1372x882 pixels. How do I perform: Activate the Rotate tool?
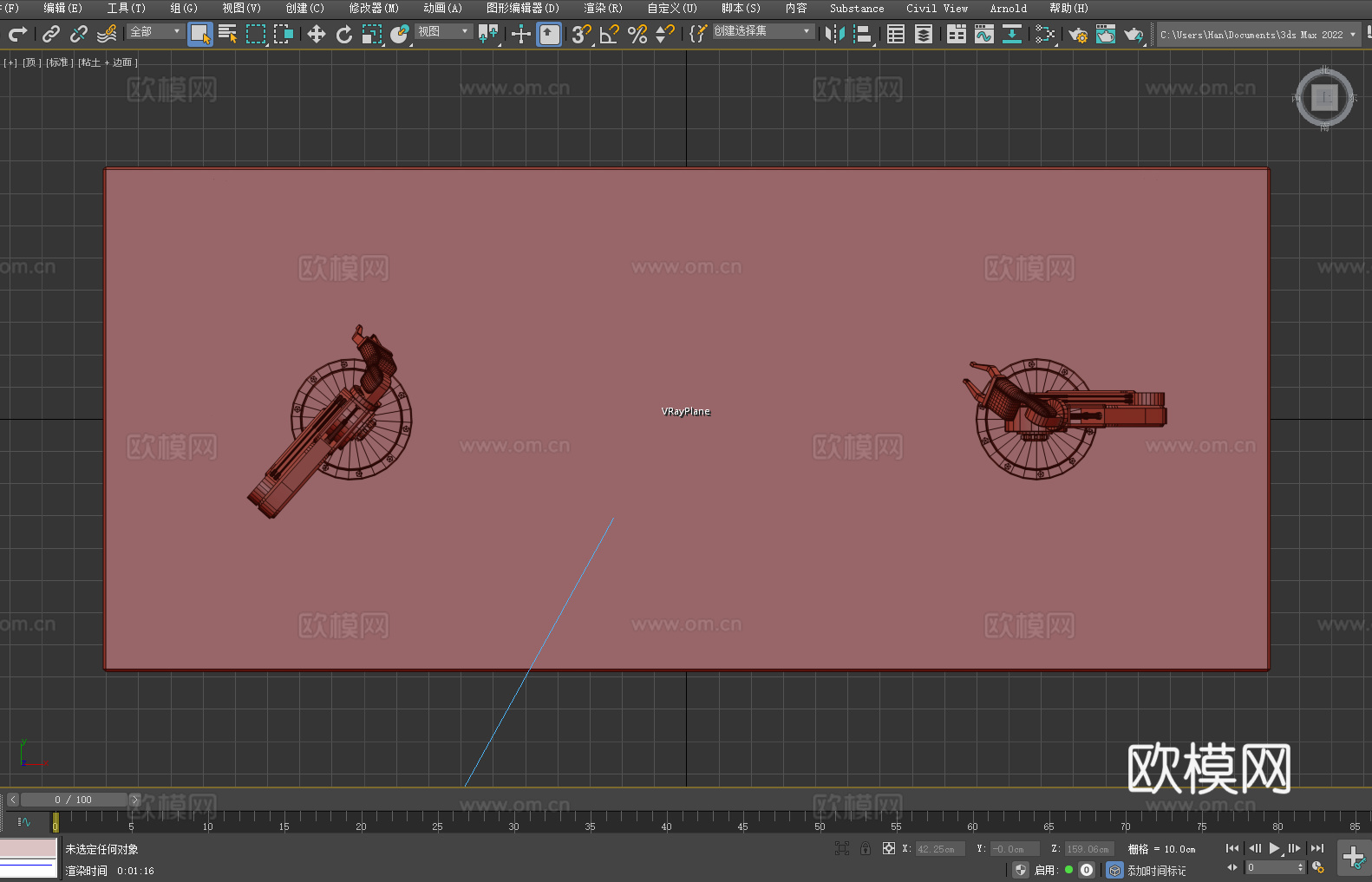pos(344,34)
